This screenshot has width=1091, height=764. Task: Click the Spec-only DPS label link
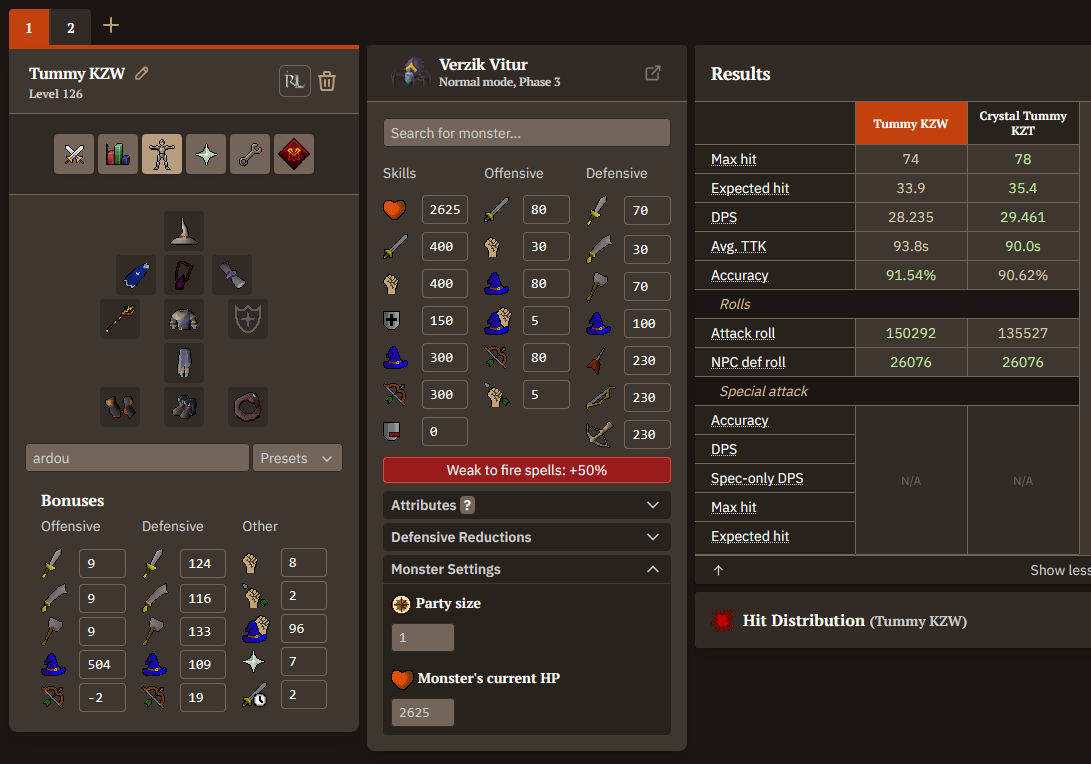point(757,479)
